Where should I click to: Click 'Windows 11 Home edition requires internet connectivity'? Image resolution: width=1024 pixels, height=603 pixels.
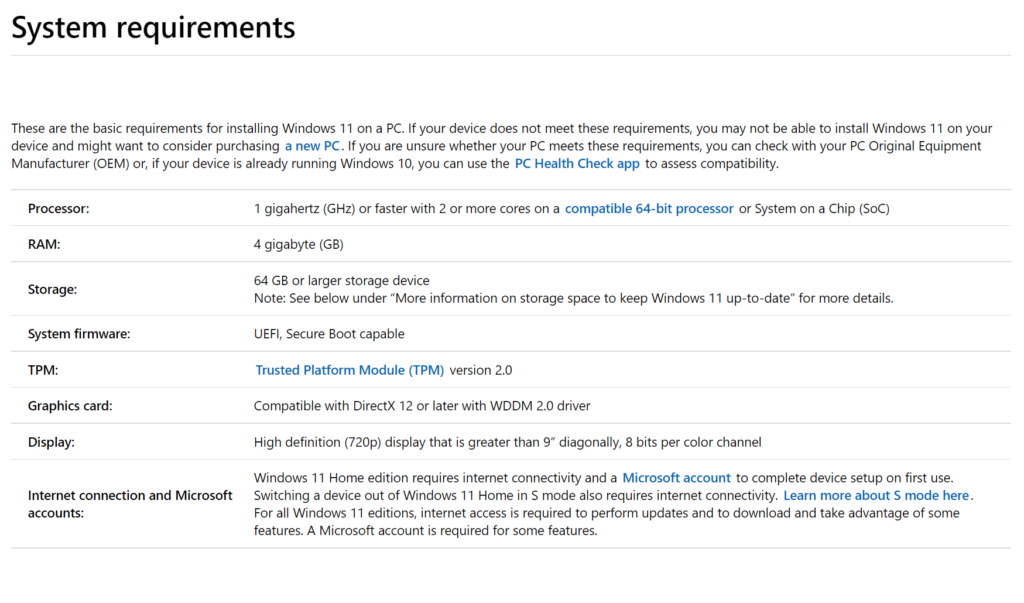pyautogui.click(x=417, y=478)
